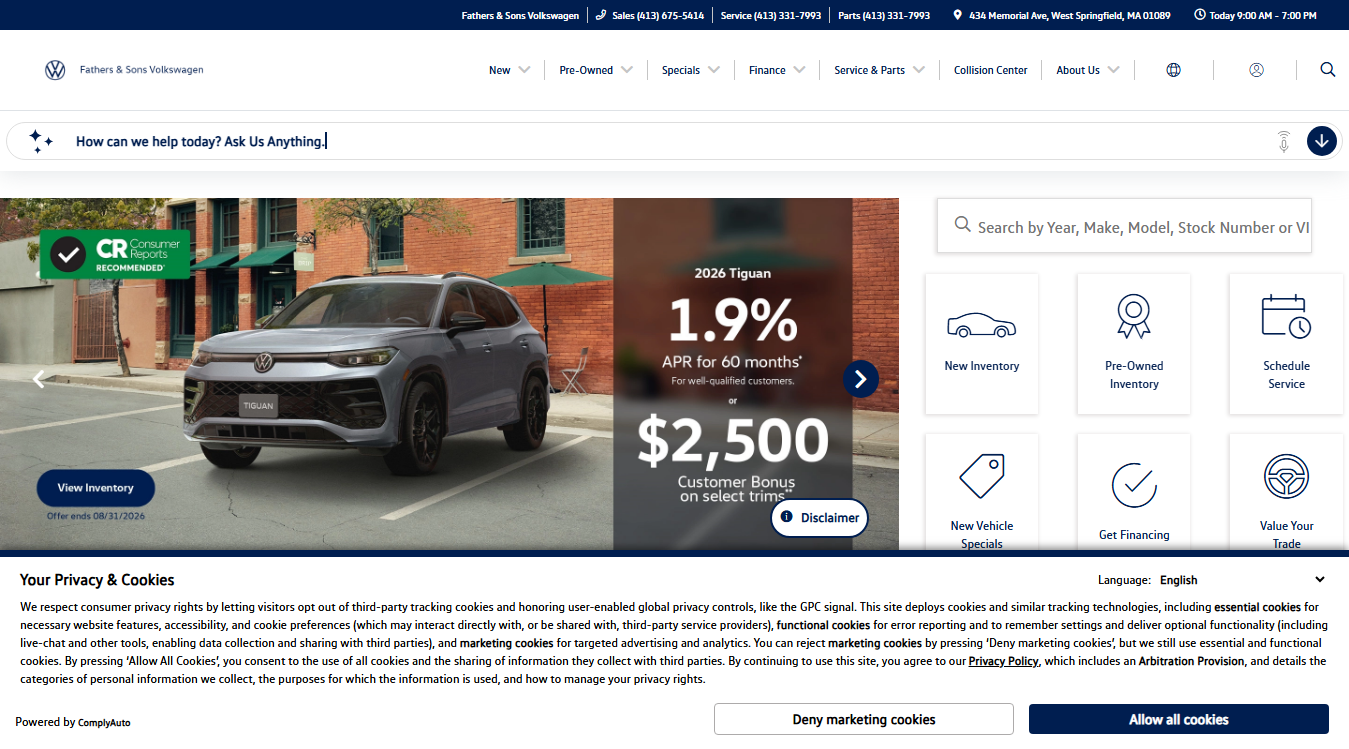
Task: Go to previous slide arrow
Action: (39, 379)
